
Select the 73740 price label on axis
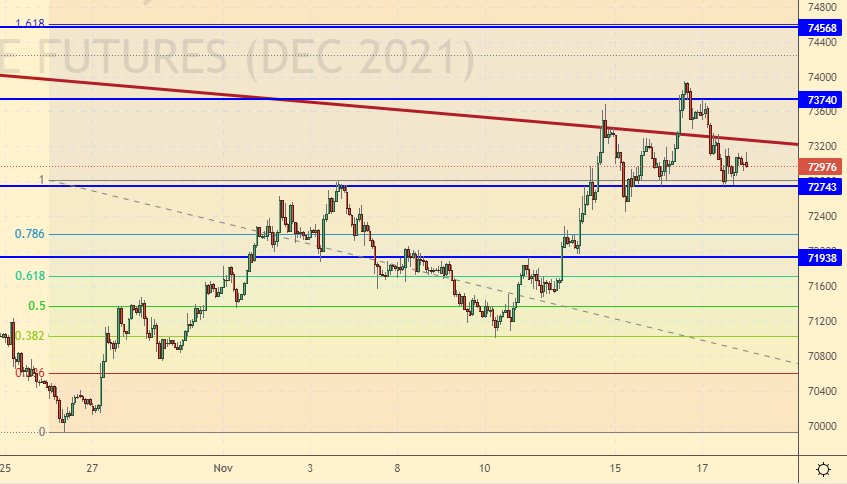822,100
